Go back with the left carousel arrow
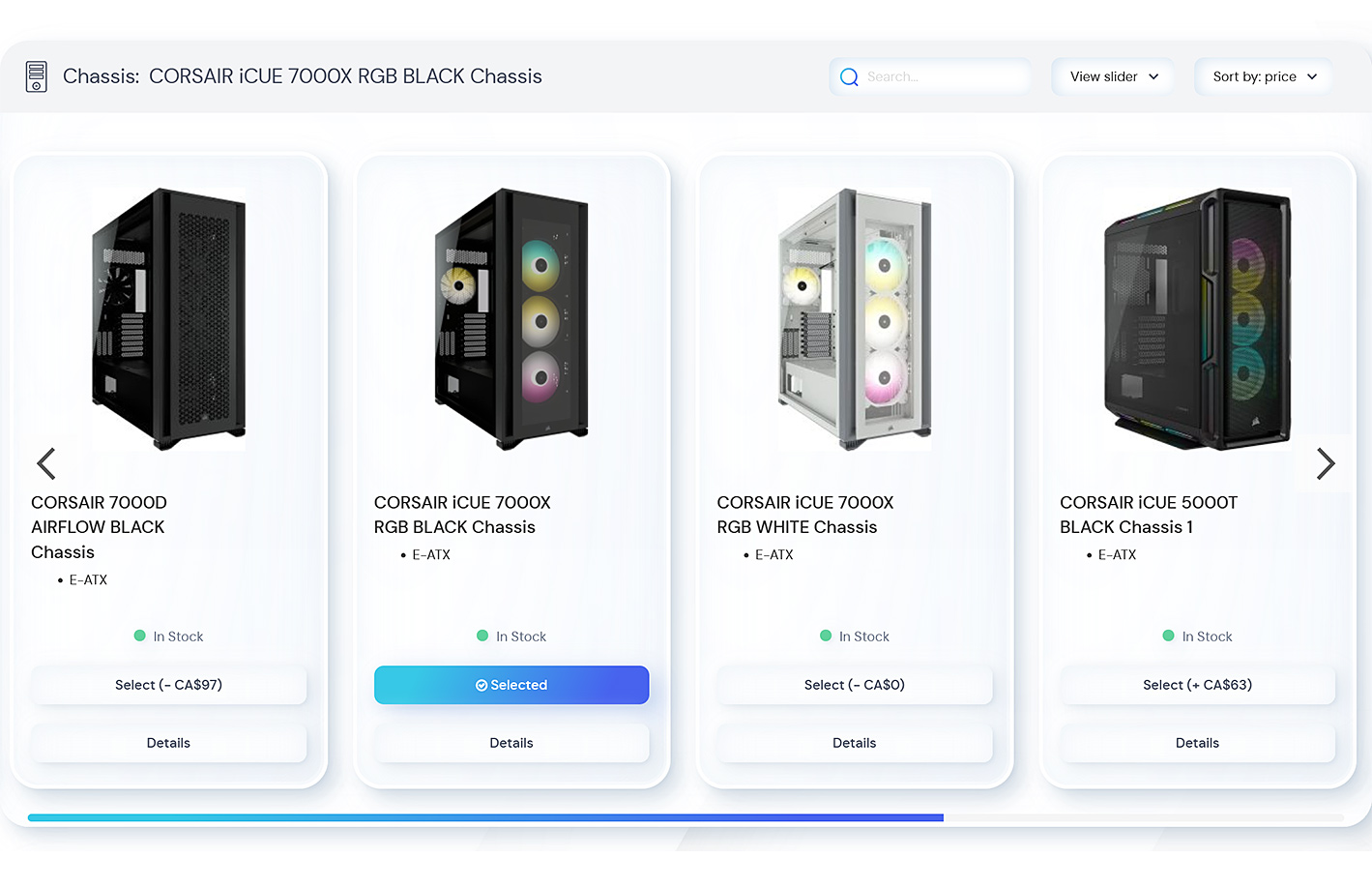This screenshot has height=888, width=1372. tap(46, 463)
